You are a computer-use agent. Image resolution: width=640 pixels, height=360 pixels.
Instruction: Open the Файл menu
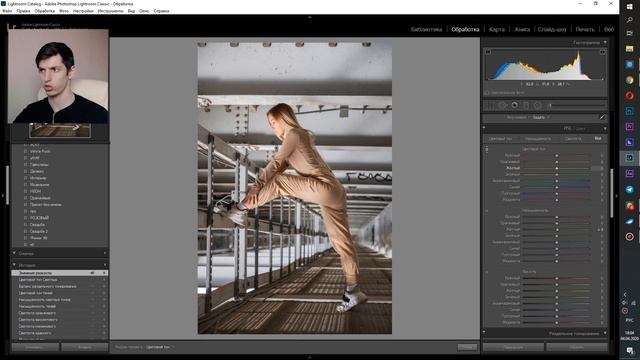[7, 11]
